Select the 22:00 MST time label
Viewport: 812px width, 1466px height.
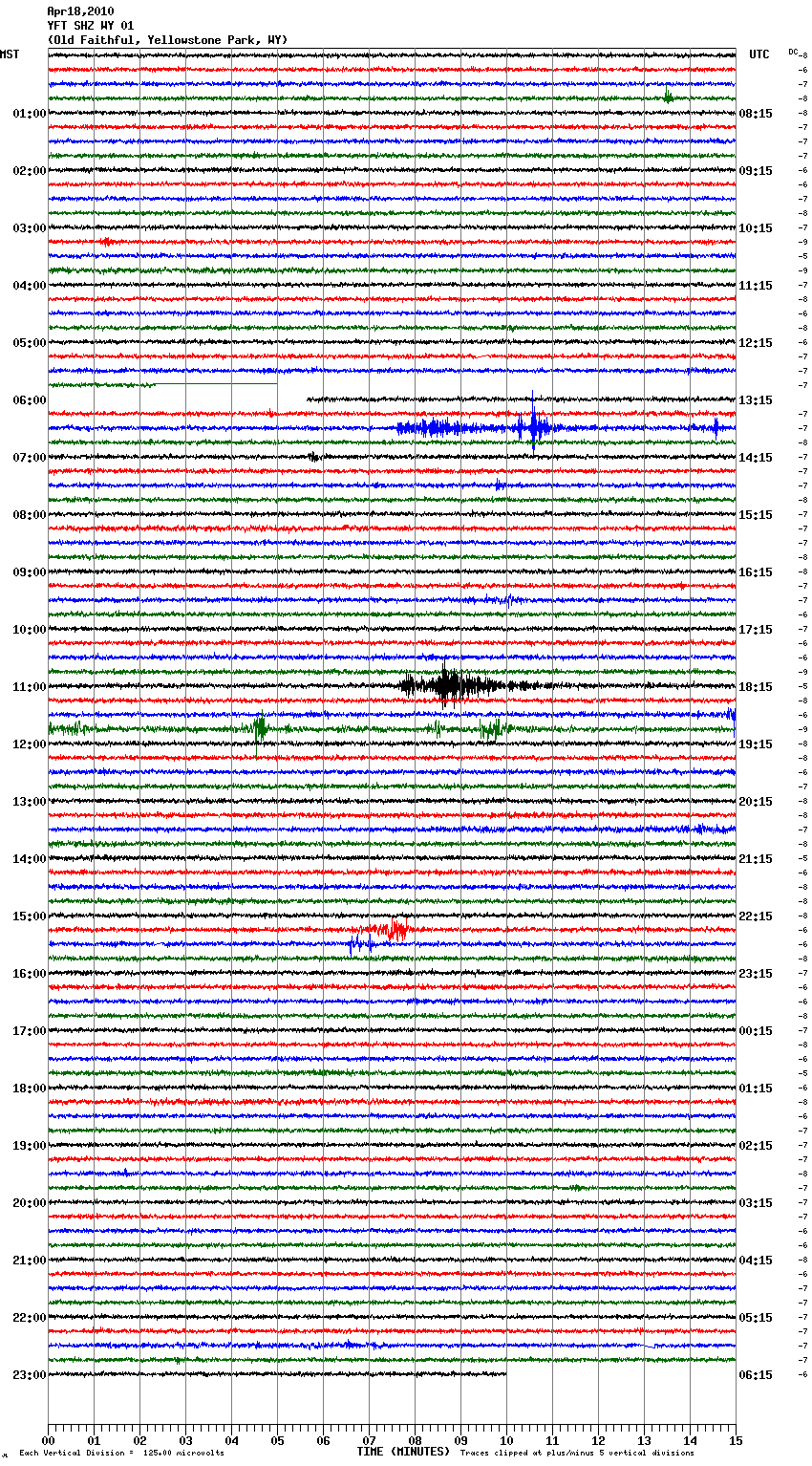coord(29,1318)
